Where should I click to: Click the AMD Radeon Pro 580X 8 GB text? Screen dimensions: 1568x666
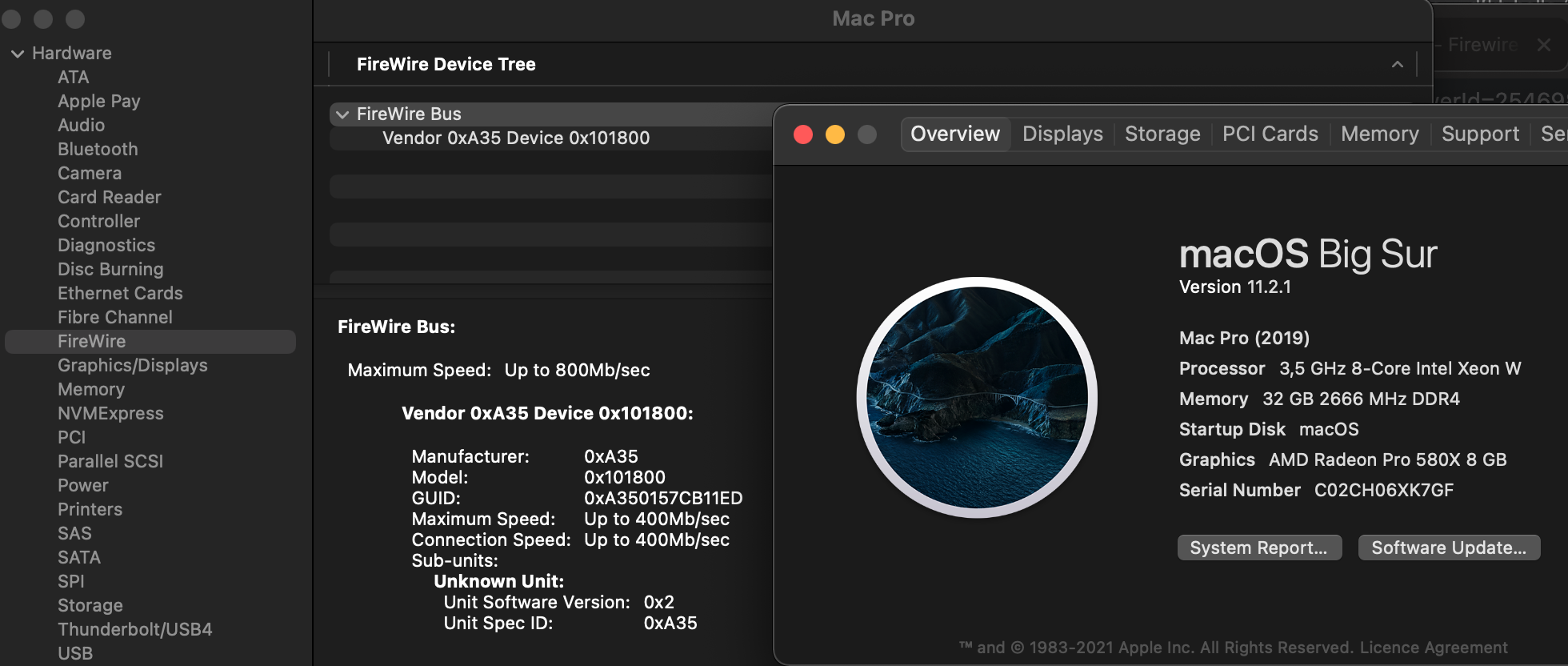(x=1388, y=460)
